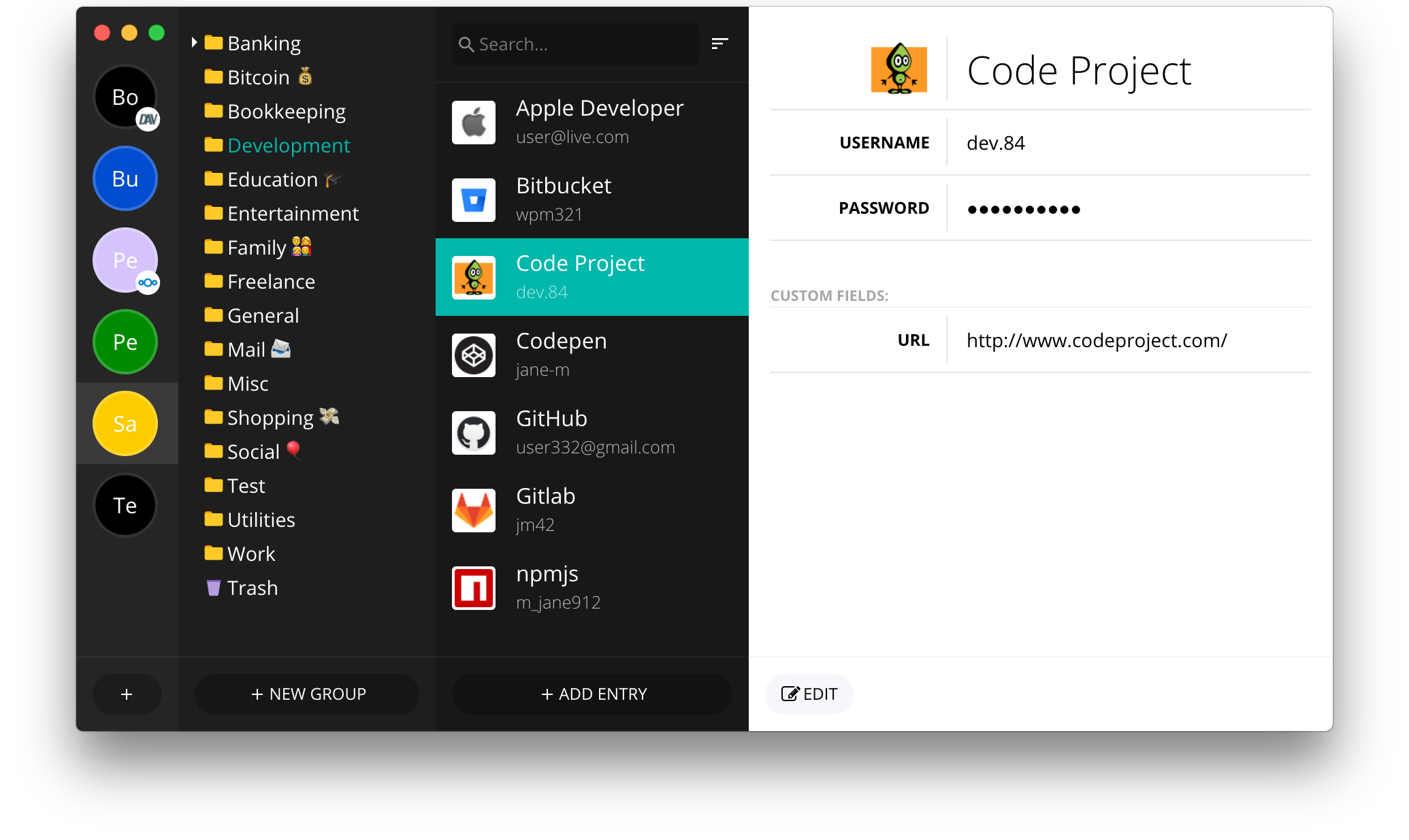
Task: Click m_jane912 under npmjs
Action: (558, 602)
